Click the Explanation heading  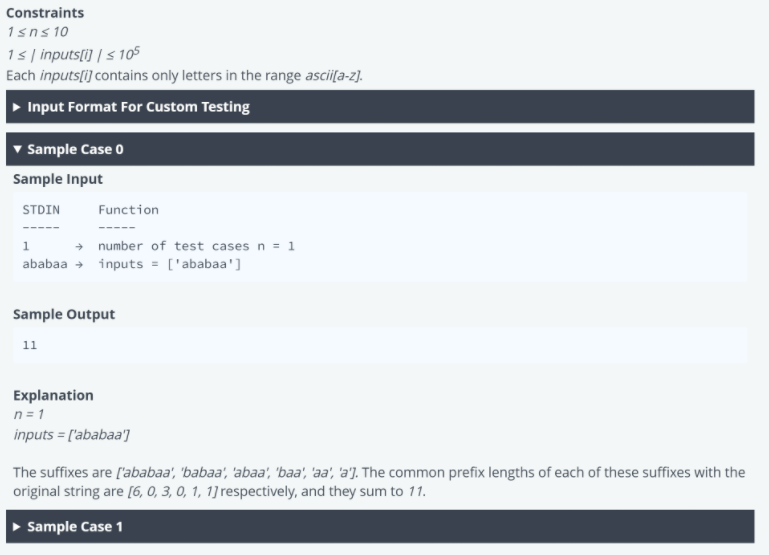click(x=53, y=395)
